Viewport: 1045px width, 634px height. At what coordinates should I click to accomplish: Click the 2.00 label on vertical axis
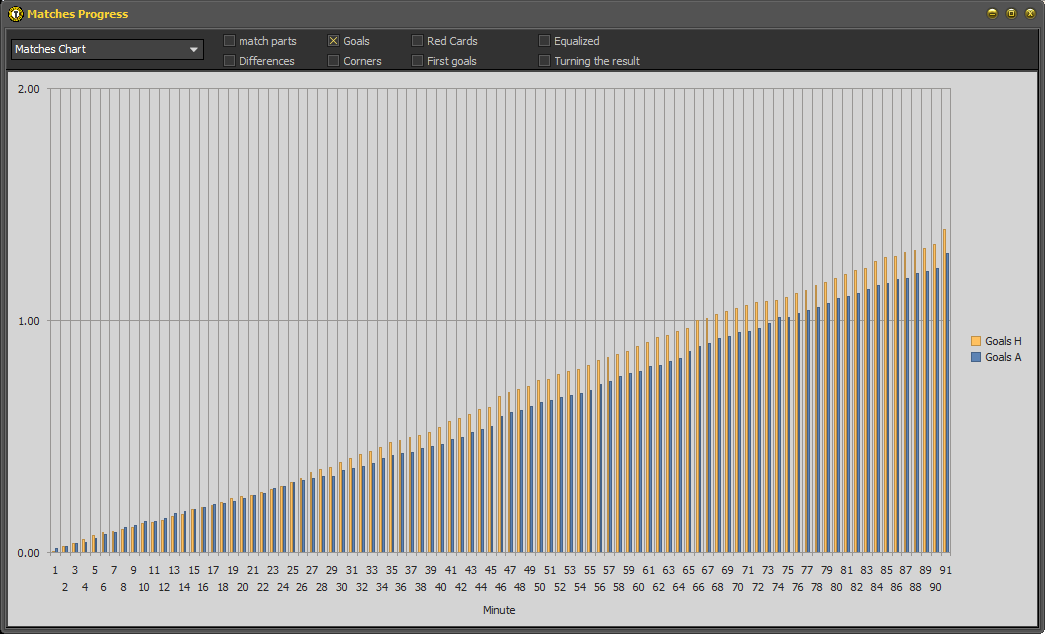pyautogui.click(x=28, y=89)
